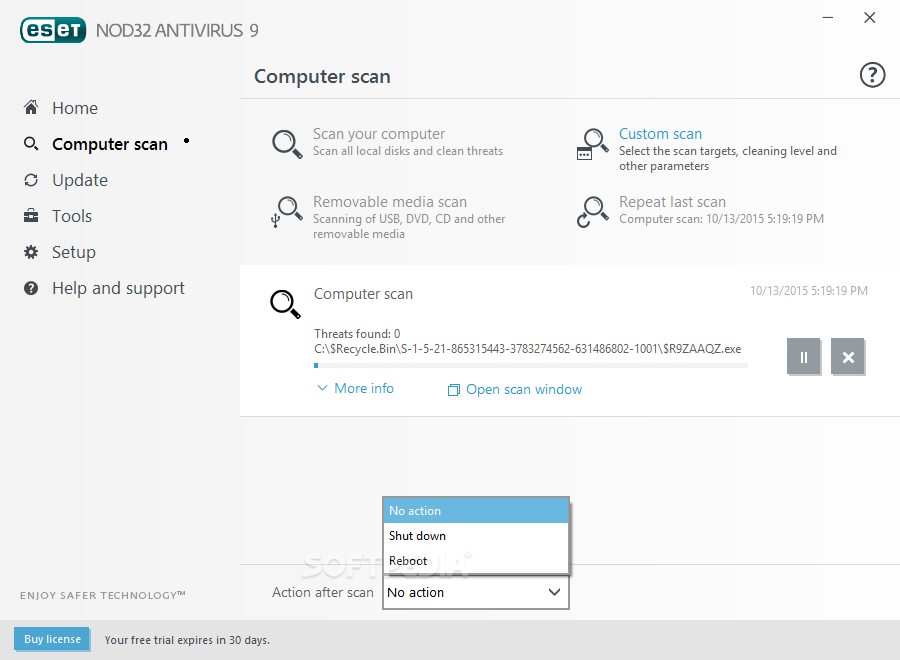Open the Action after scan dropdown
The height and width of the screenshot is (660, 900).
pyautogui.click(x=476, y=592)
